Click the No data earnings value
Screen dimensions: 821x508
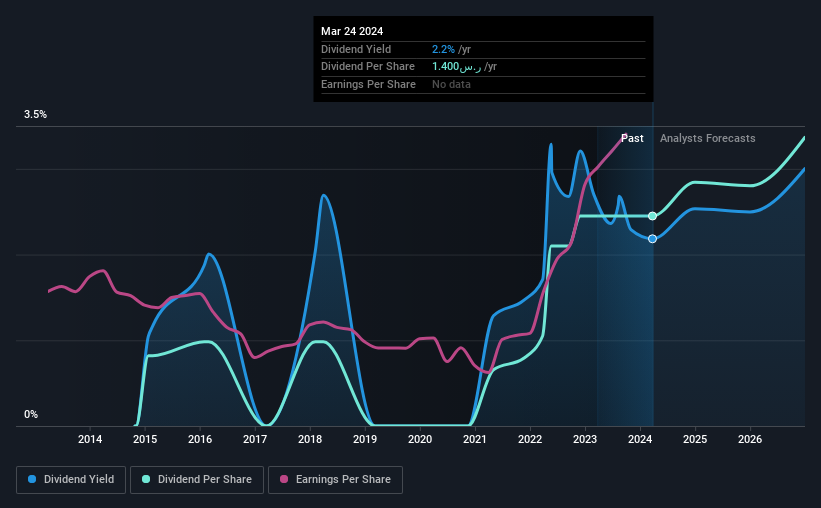click(451, 84)
